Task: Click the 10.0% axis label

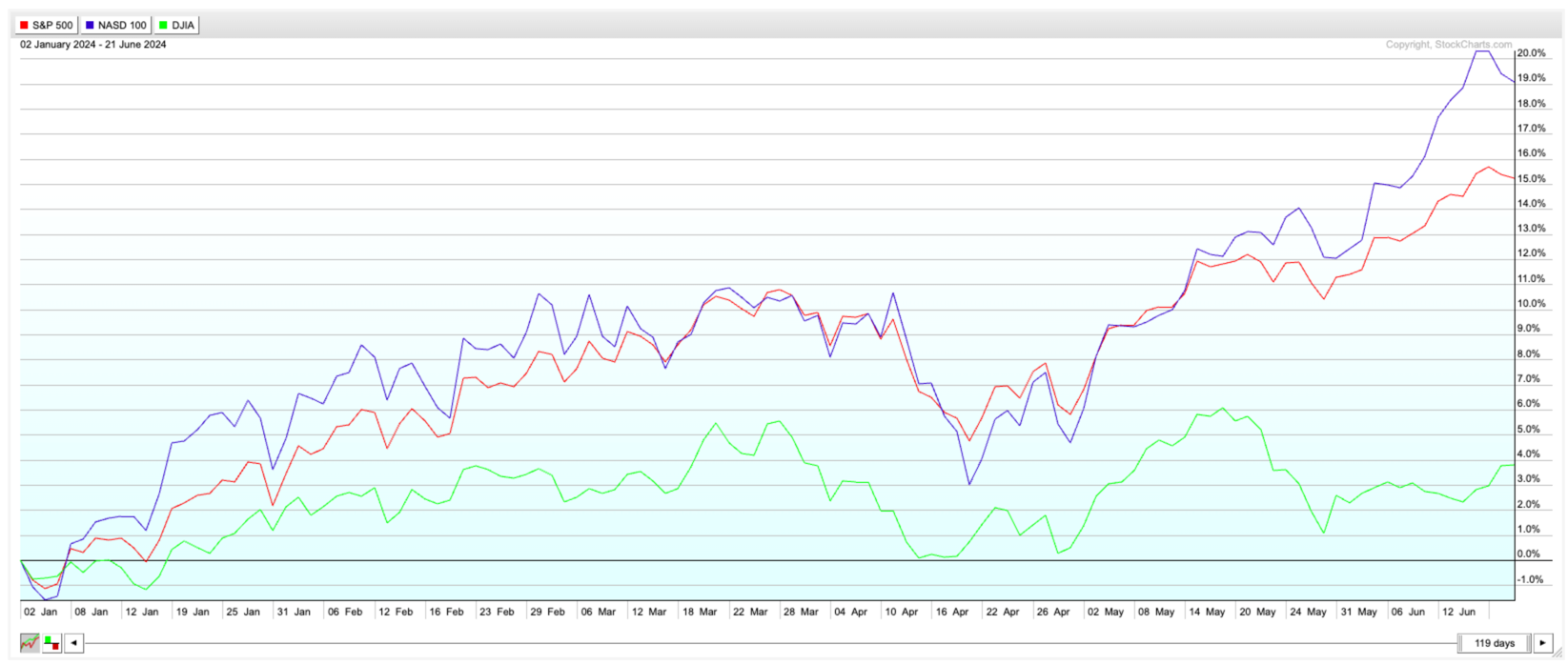Action: [x=1532, y=304]
